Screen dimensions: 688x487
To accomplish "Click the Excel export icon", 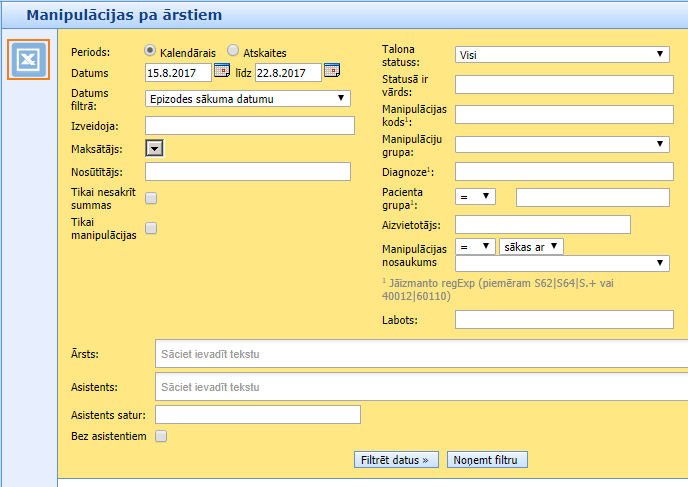I will click(28, 60).
